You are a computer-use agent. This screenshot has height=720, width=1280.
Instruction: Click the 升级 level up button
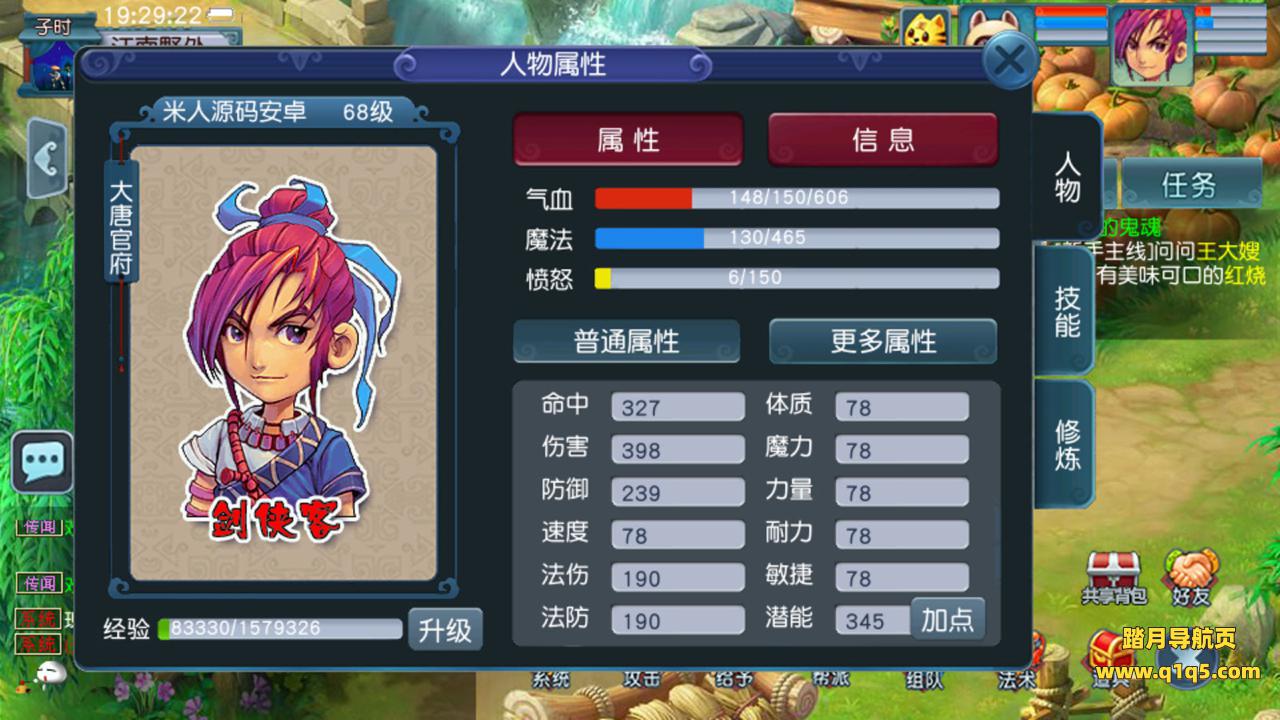coord(445,630)
